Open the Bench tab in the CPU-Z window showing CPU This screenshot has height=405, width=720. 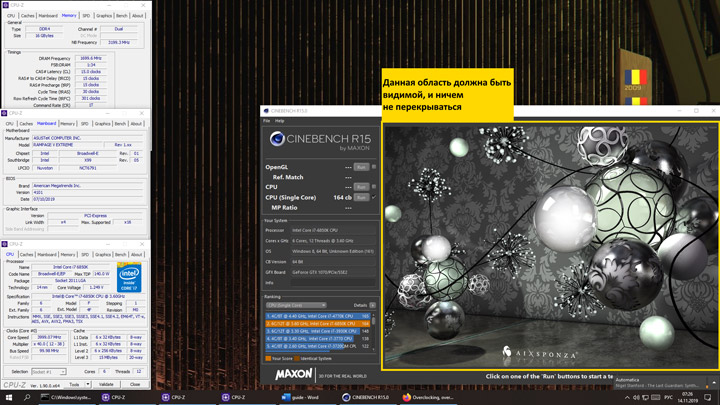(121, 254)
